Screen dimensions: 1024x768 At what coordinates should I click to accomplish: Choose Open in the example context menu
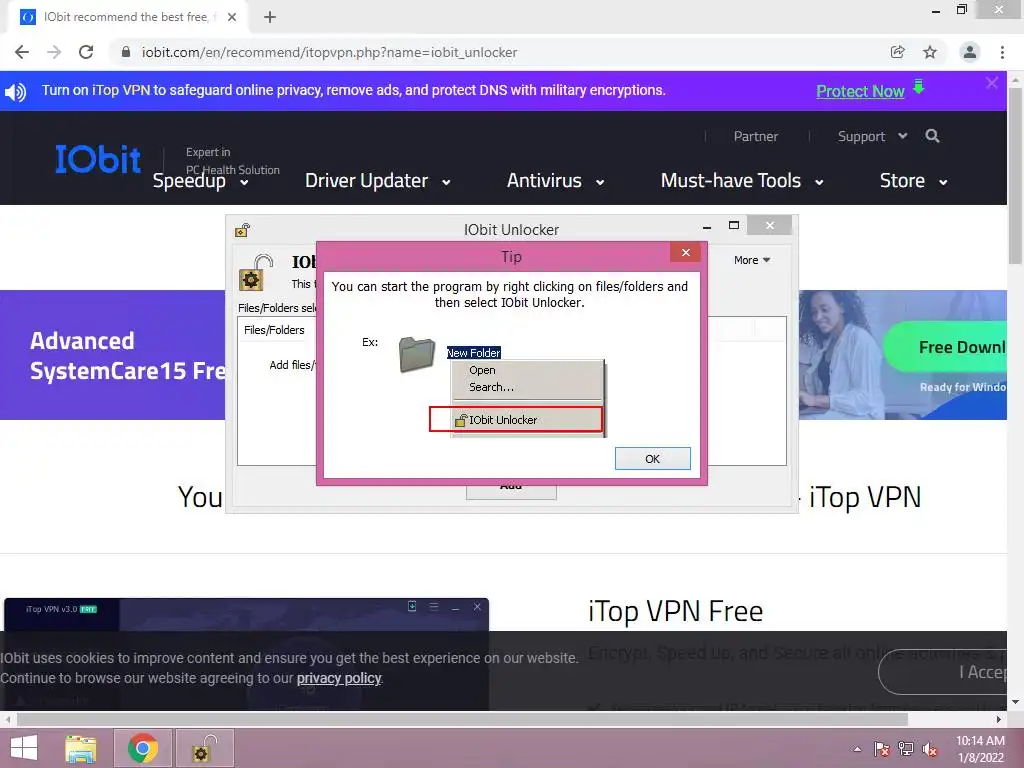point(482,370)
